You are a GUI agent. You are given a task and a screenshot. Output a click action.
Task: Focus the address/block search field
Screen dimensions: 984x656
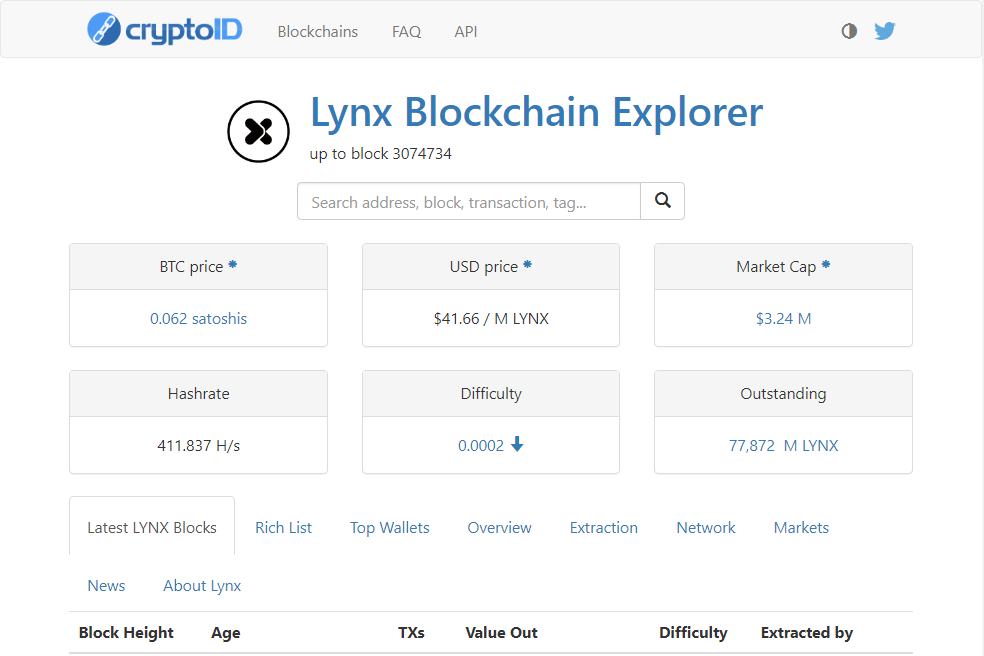(469, 202)
